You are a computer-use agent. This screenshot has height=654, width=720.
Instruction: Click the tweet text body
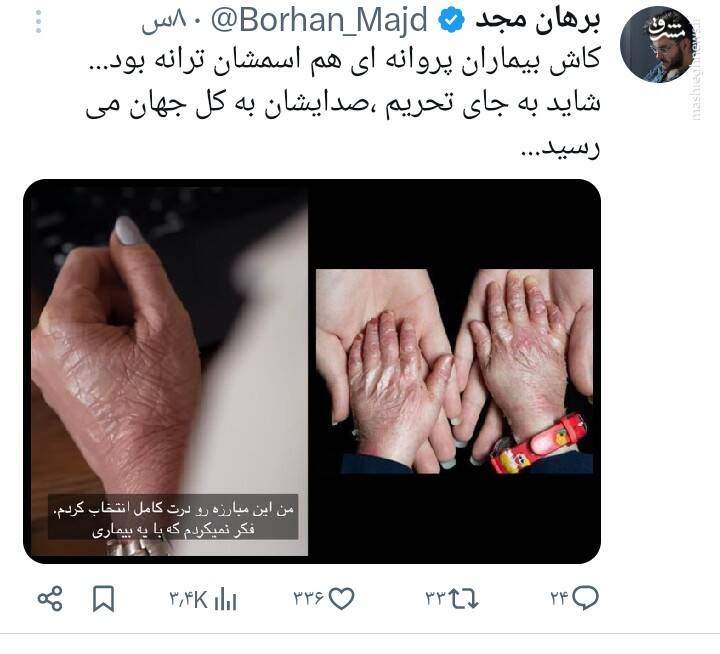(343, 104)
